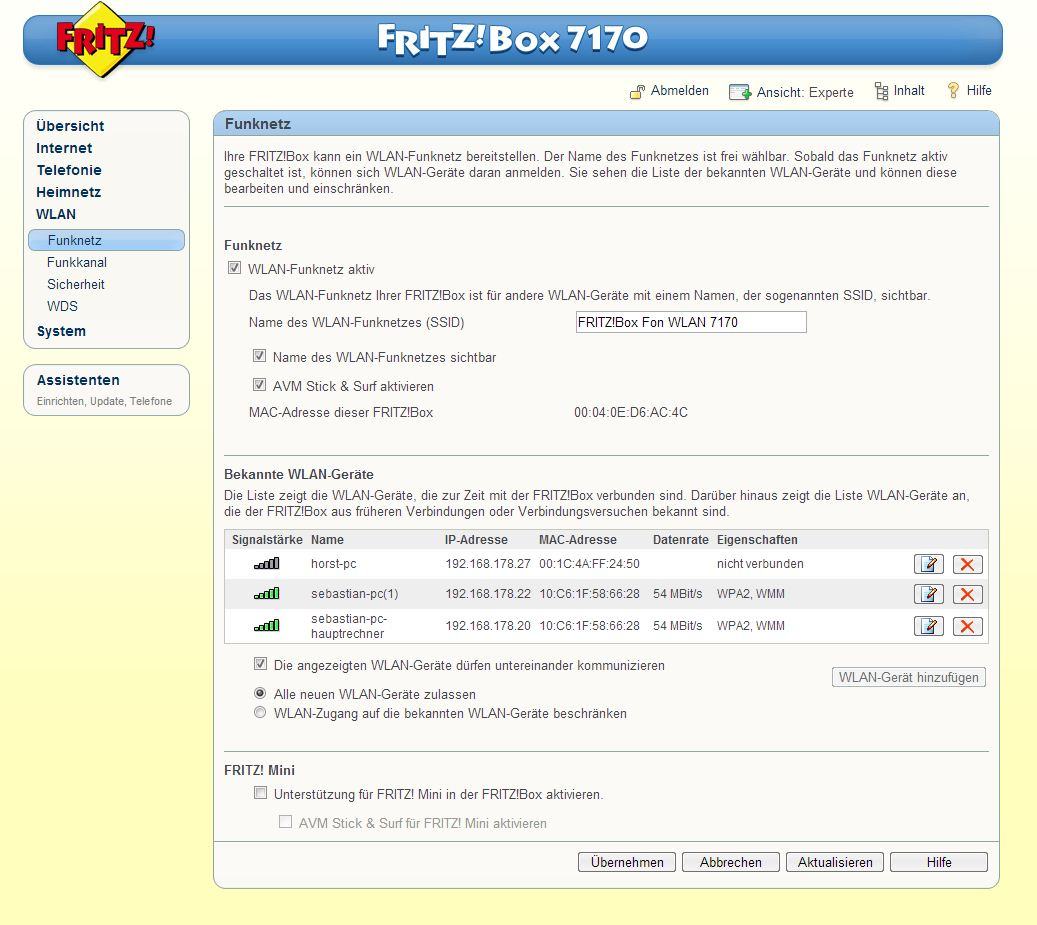This screenshot has width=1037, height=925.
Task: Click FRITZ!Box MAC address 00:04:0E:D6:AC:4C
Action: coord(631,413)
